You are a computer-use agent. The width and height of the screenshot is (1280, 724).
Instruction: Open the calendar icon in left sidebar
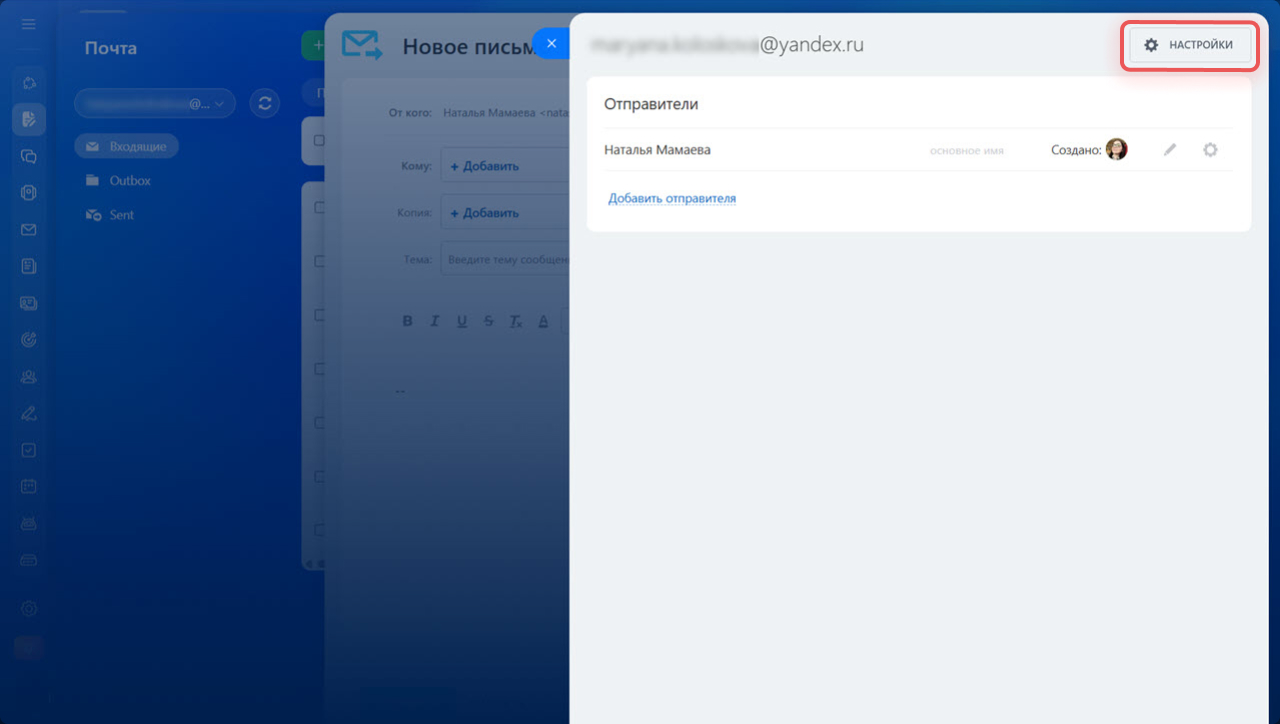click(28, 487)
